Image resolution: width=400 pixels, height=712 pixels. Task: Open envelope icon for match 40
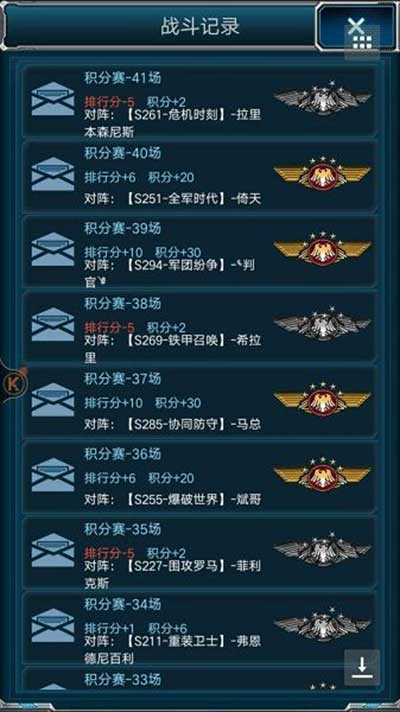(53, 174)
